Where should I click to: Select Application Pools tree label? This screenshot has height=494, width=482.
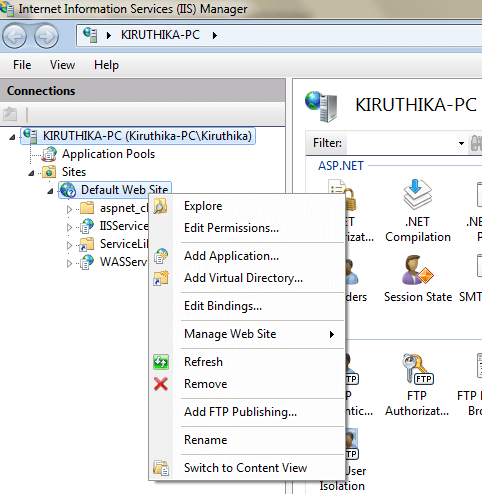(x=108, y=154)
